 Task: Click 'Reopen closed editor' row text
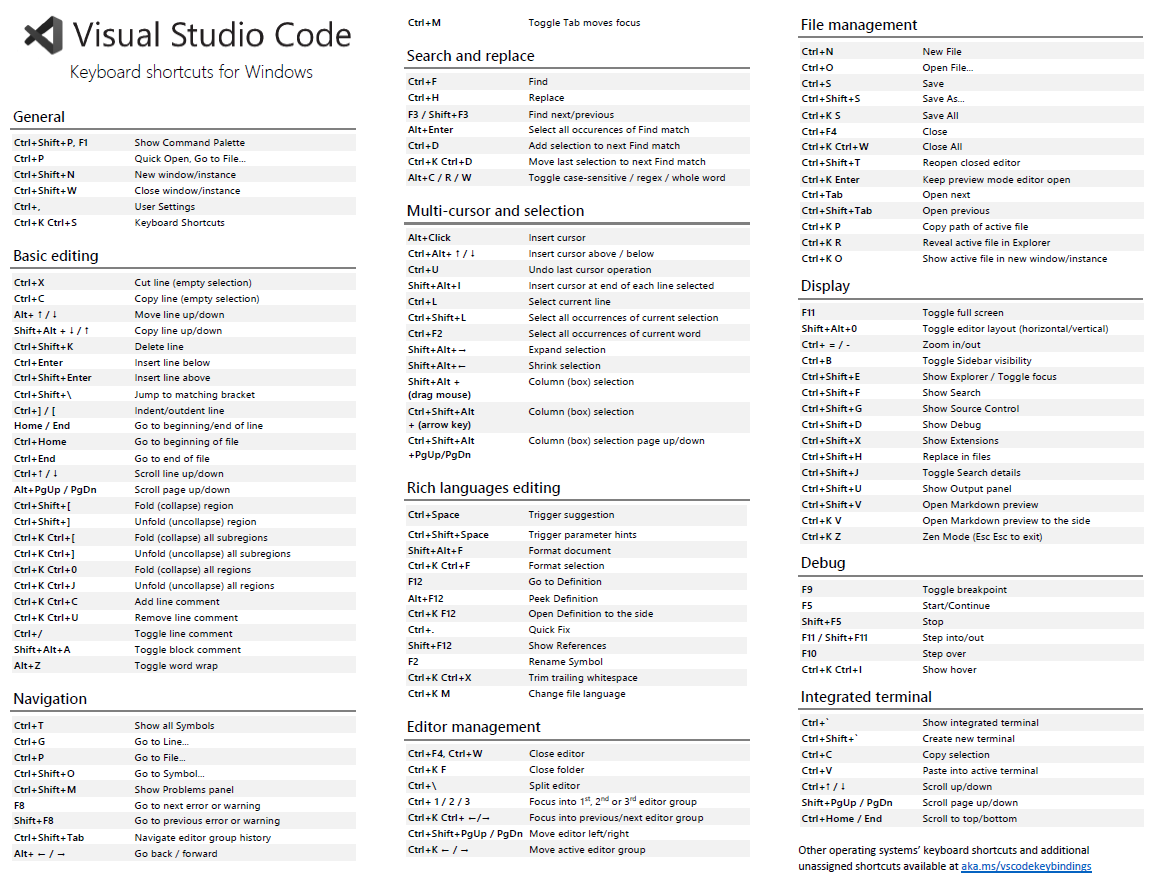(x=971, y=163)
